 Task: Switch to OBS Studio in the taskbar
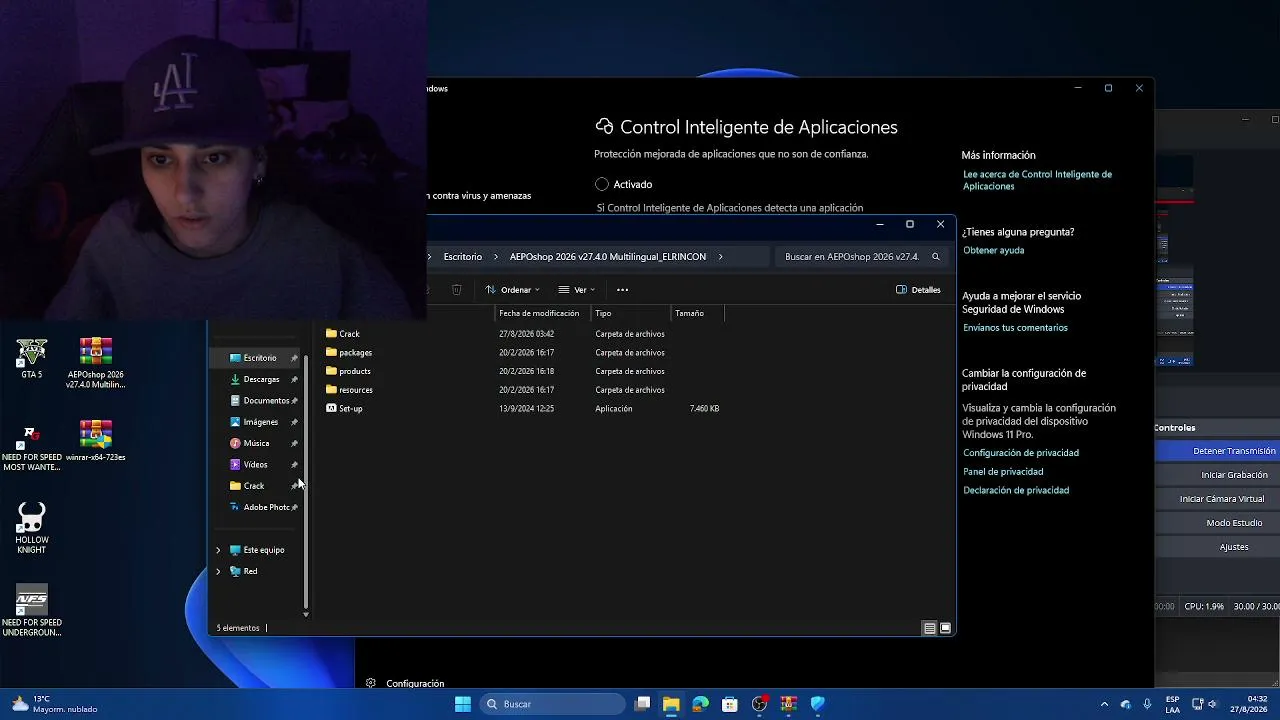click(759, 704)
